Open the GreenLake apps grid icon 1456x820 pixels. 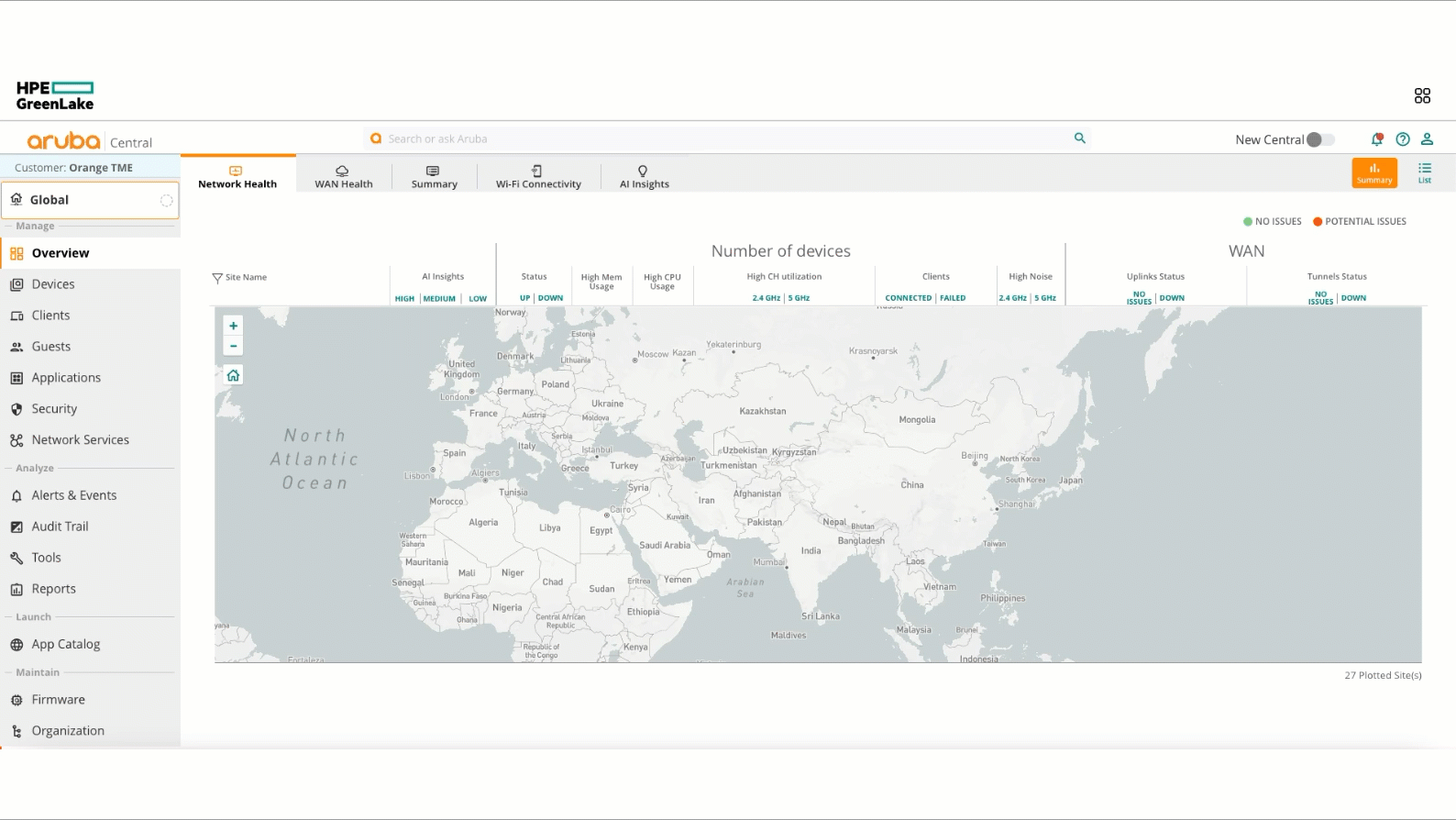point(1422,95)
